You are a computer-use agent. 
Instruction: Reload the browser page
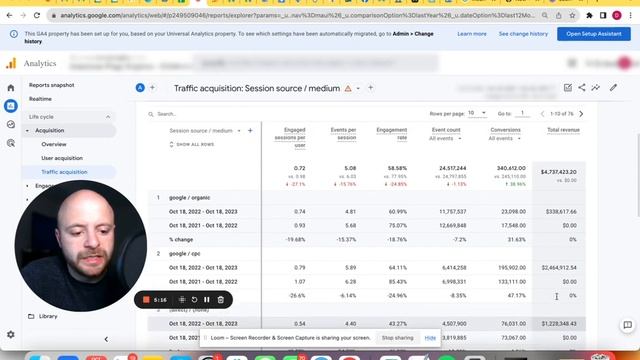(37, 16)
